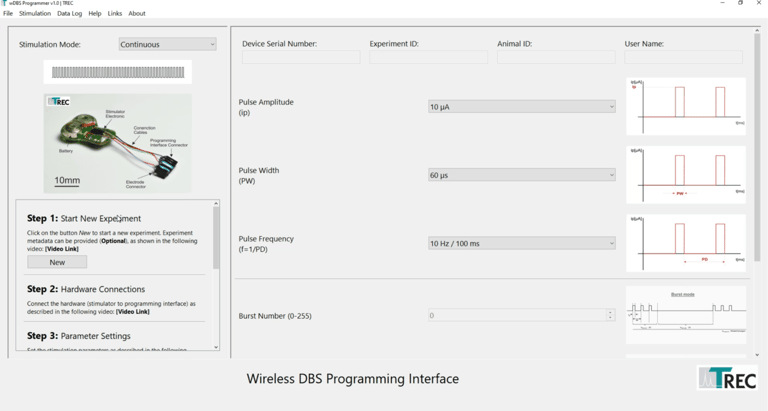Image resolution: width=768 pixels, height=411 pixels.
Task: Click the Device Serial Number field
Action: (x=301, y=58)
